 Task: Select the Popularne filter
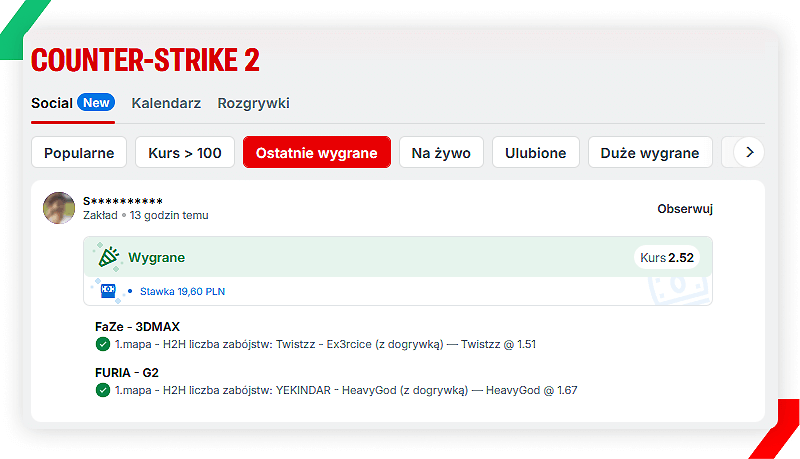79,152
